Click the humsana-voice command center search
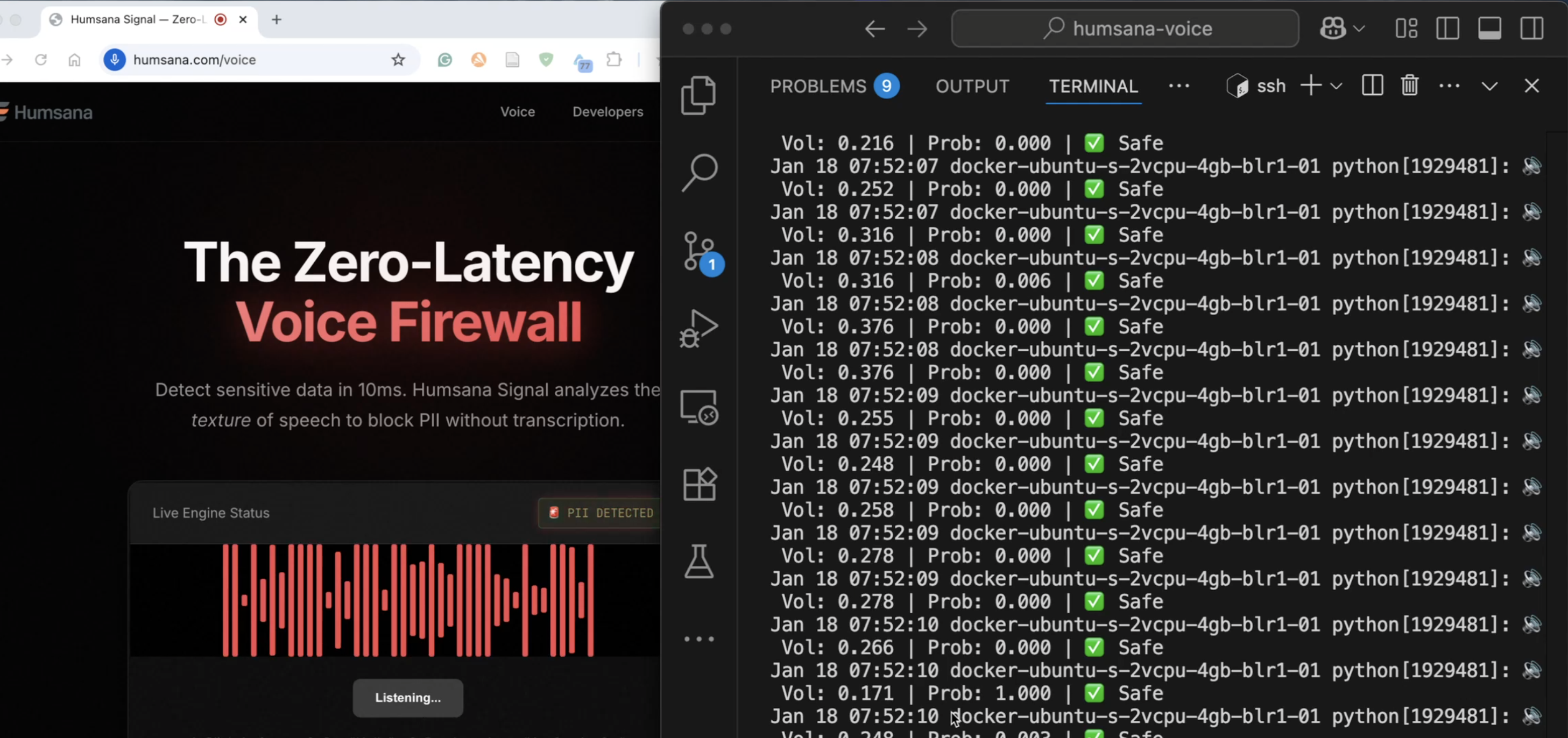 pos(1125,29)
